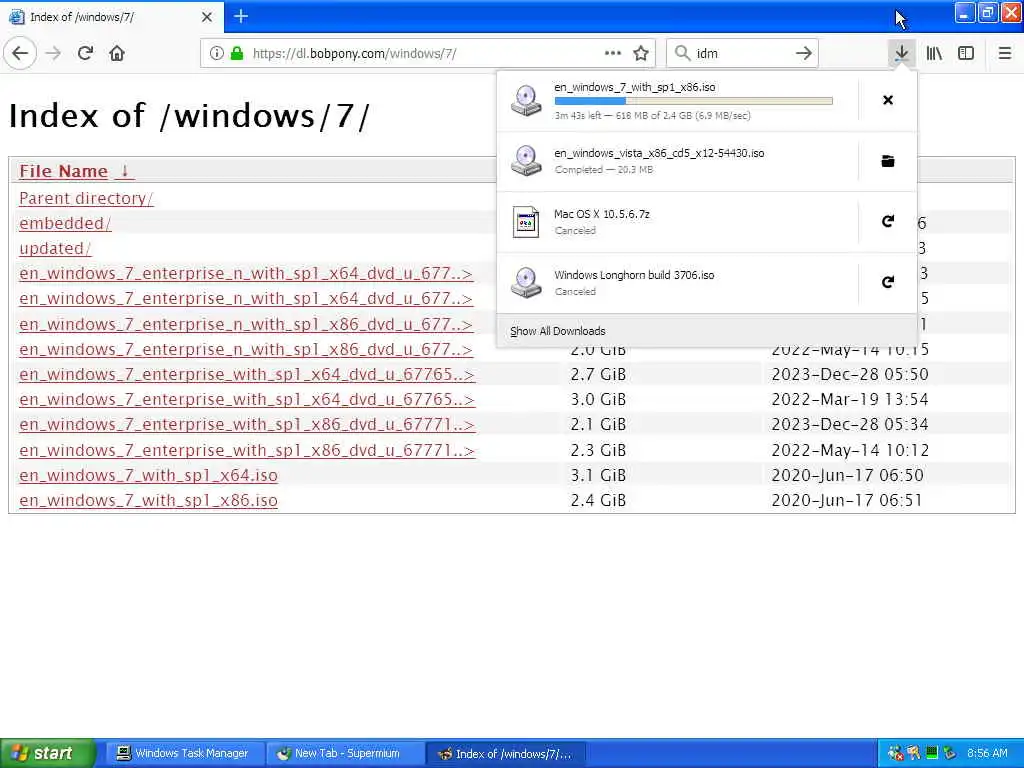Click the address bar URL
This screenshot has height=768, width=1024.
pos(355,54)
